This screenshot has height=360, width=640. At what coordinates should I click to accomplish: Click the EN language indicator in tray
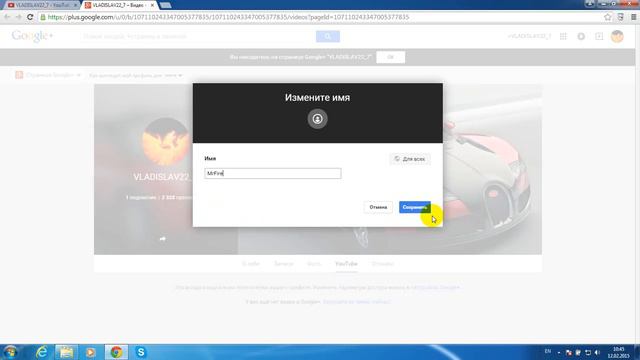click(548, 351)
